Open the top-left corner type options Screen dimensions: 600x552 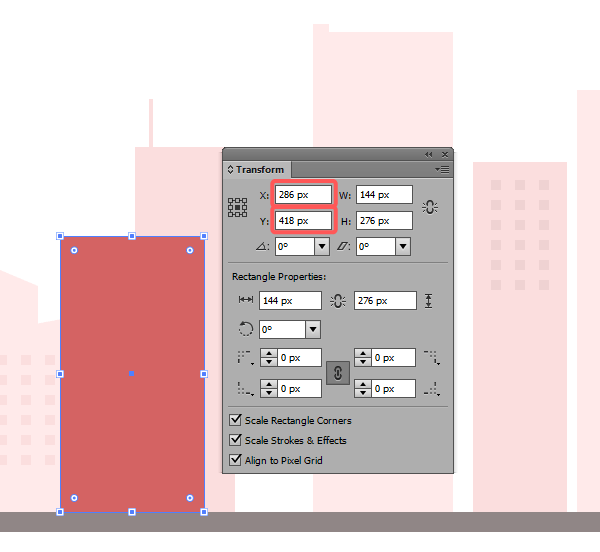[x=245, y=358]
